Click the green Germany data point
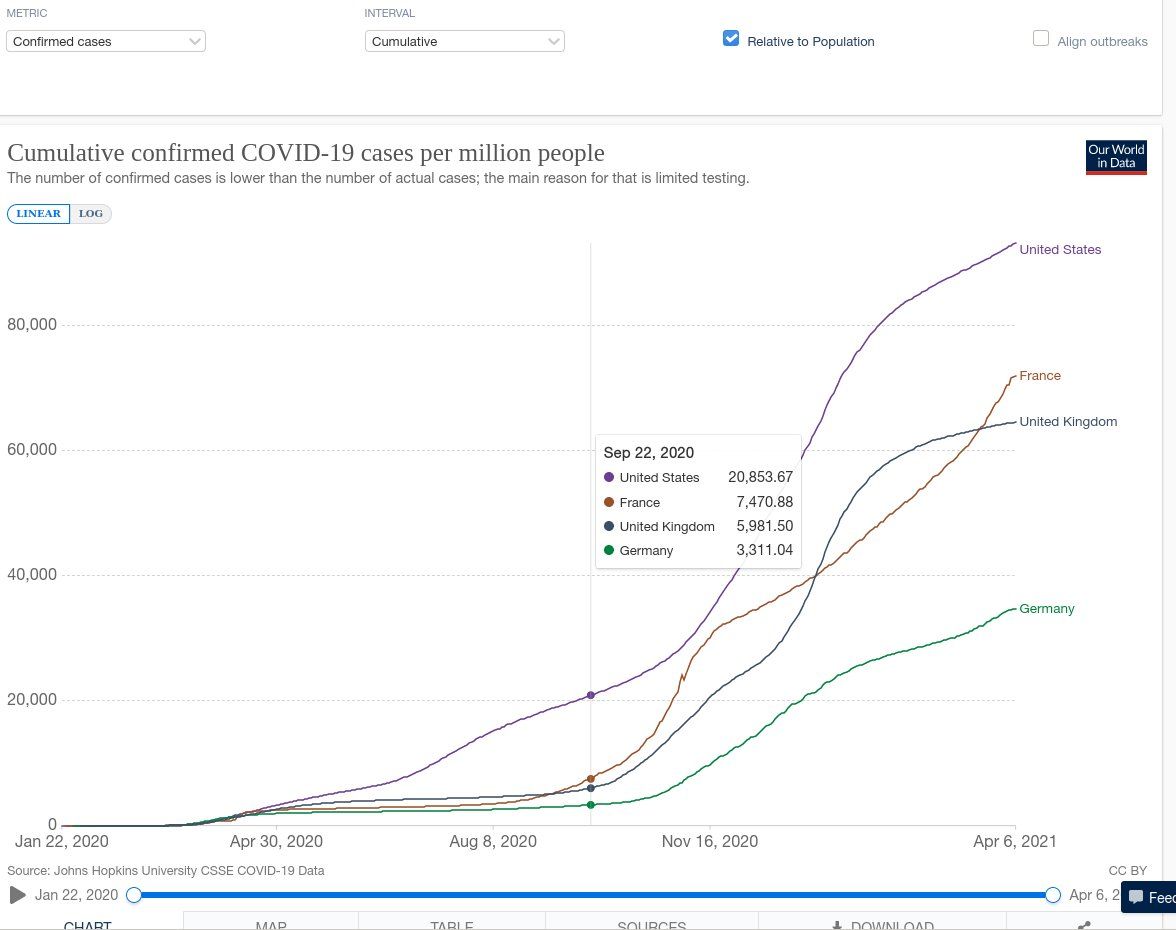 (x=591, y=804)
